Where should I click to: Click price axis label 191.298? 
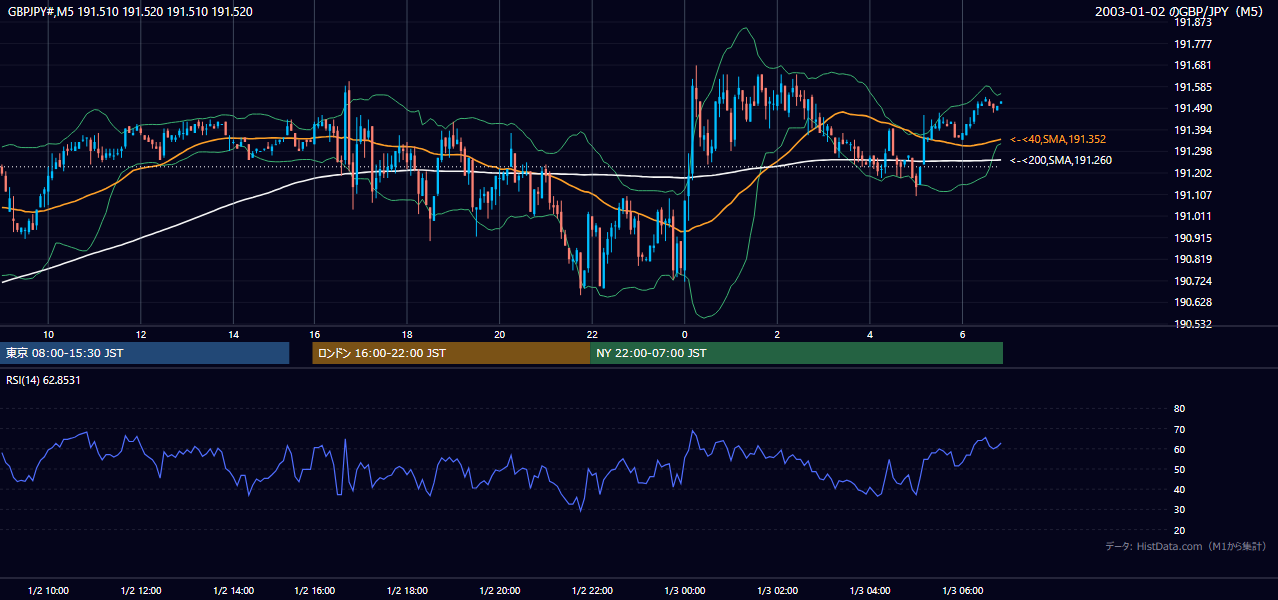click(x=1193, y=151)
